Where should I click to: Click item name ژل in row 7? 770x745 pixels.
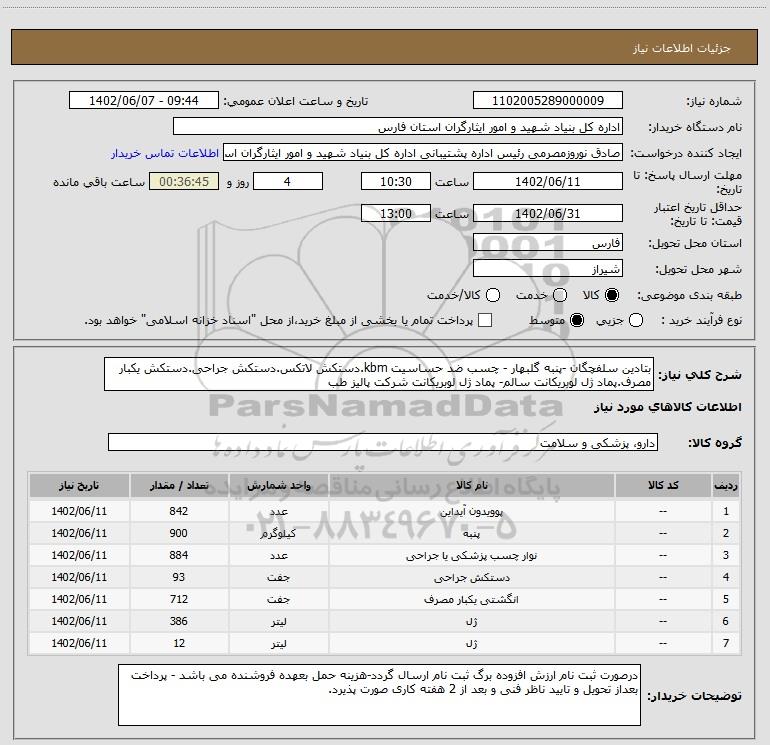(x=471, y=643)
